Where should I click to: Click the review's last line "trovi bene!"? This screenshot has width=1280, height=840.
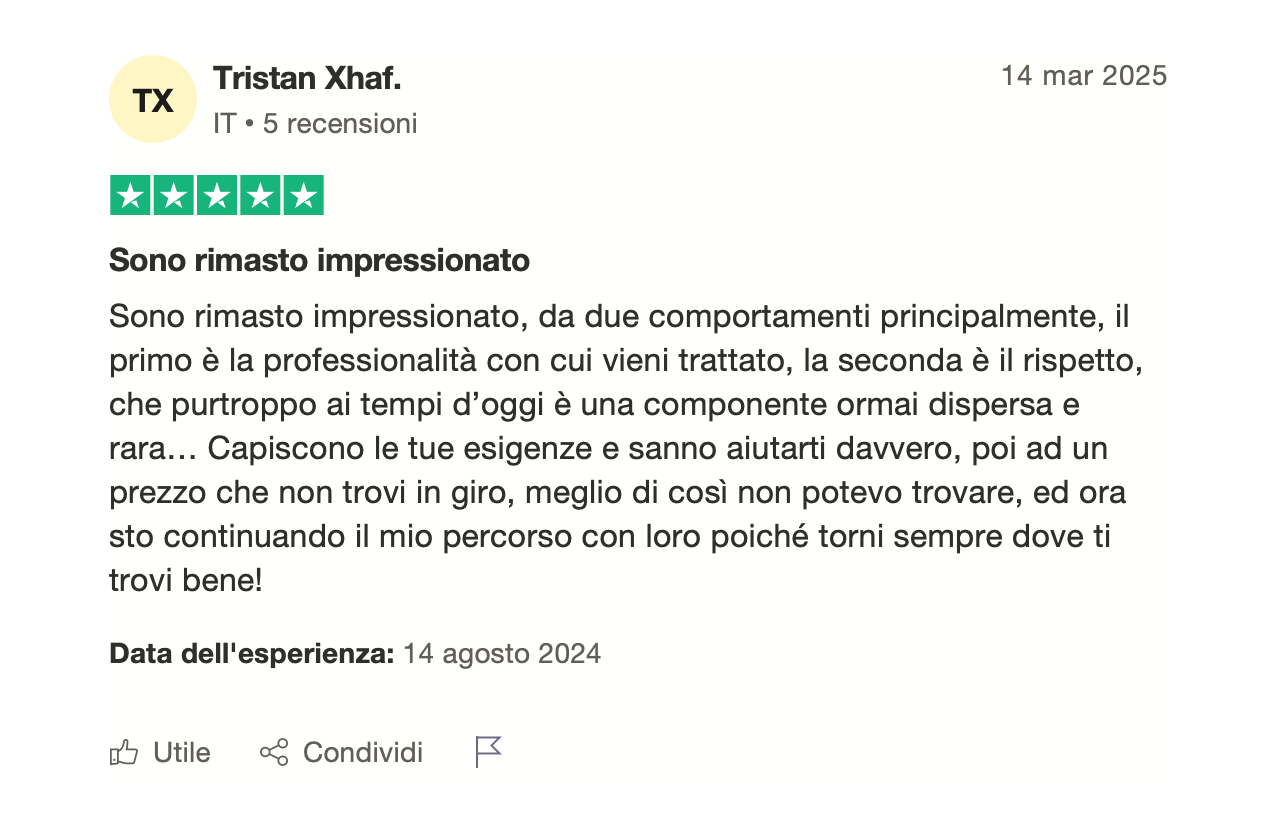click(x=185, y=581)
